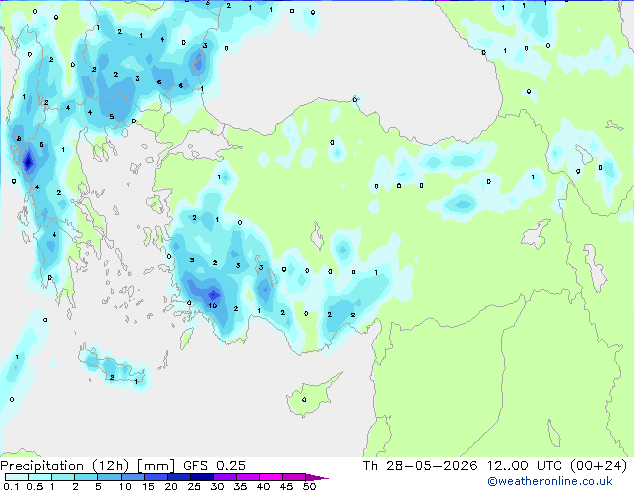Click the legend scale label '40'
Image resolution: width=634 pixels, height=490 pixels.
coord(263,486)
